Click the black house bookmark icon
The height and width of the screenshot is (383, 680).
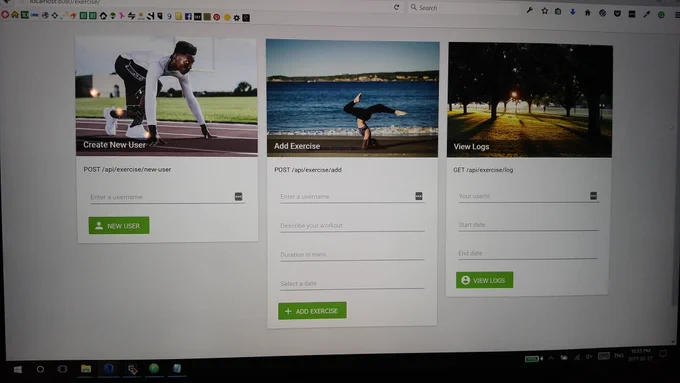[103, 16]
